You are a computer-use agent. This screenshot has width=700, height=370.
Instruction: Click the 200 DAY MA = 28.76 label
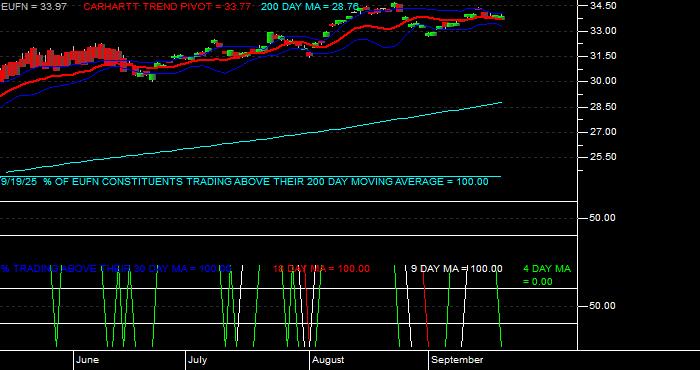(x=309, y=6)
